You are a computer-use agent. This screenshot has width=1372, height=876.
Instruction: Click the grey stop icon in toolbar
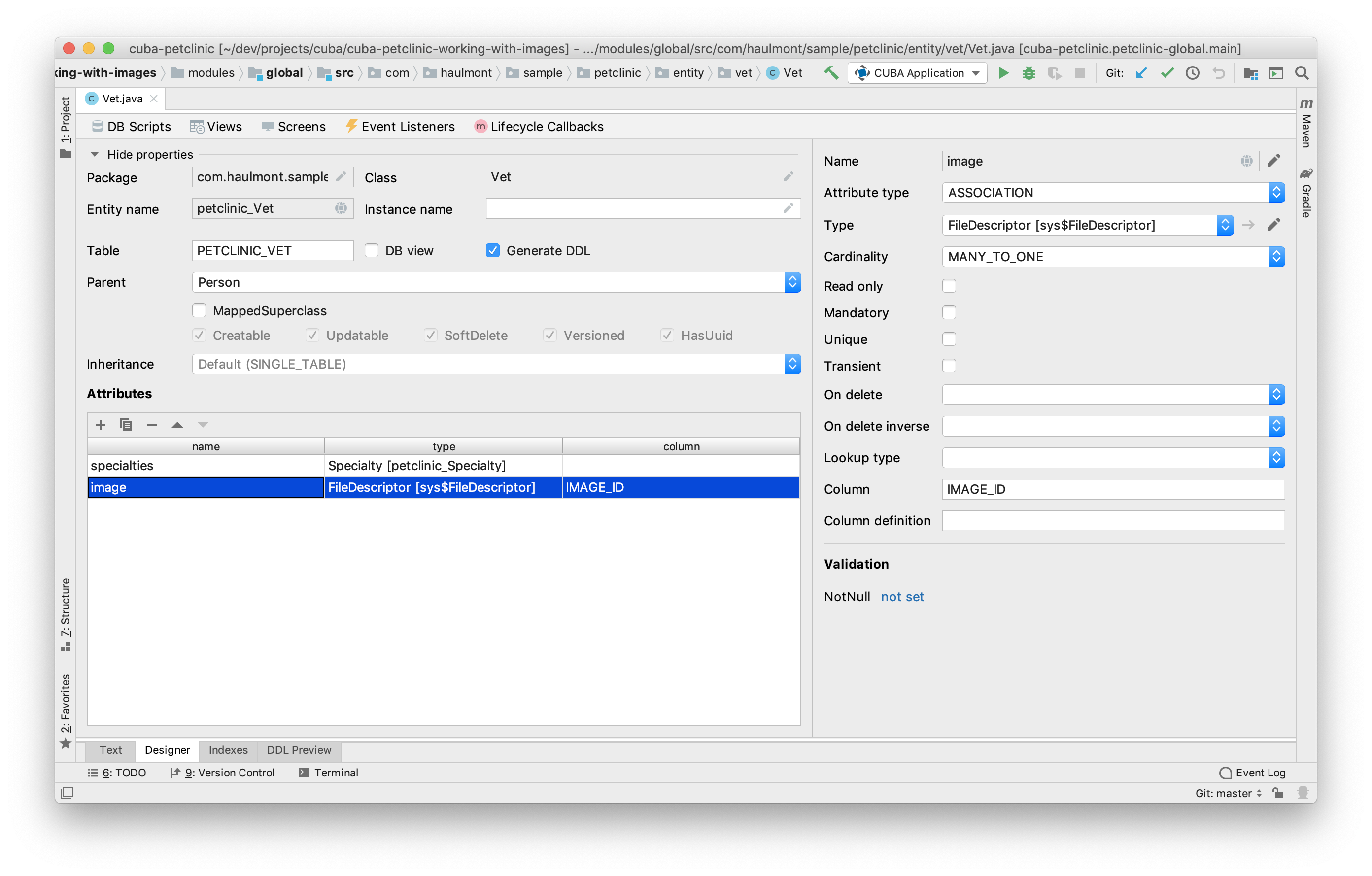point(1080,73)
